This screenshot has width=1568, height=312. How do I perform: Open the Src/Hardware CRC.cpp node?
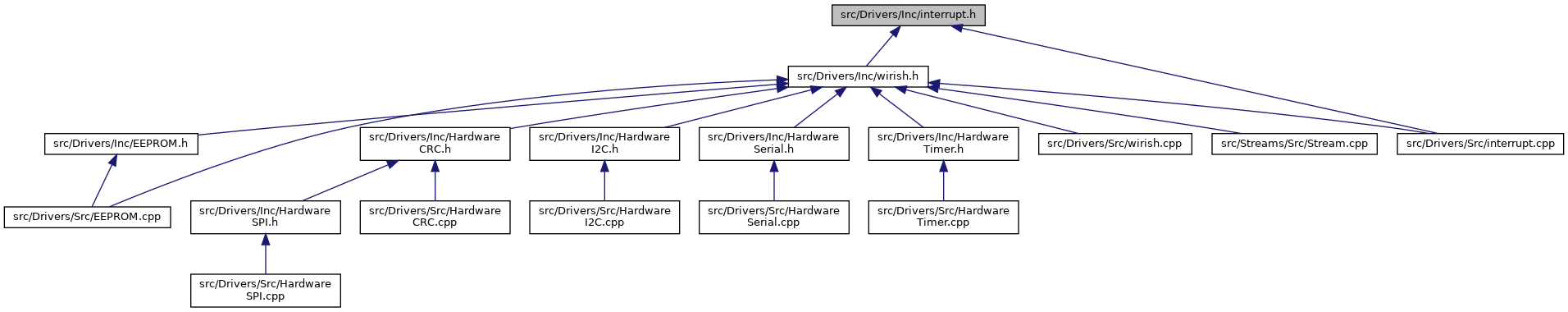pos(435,218)
